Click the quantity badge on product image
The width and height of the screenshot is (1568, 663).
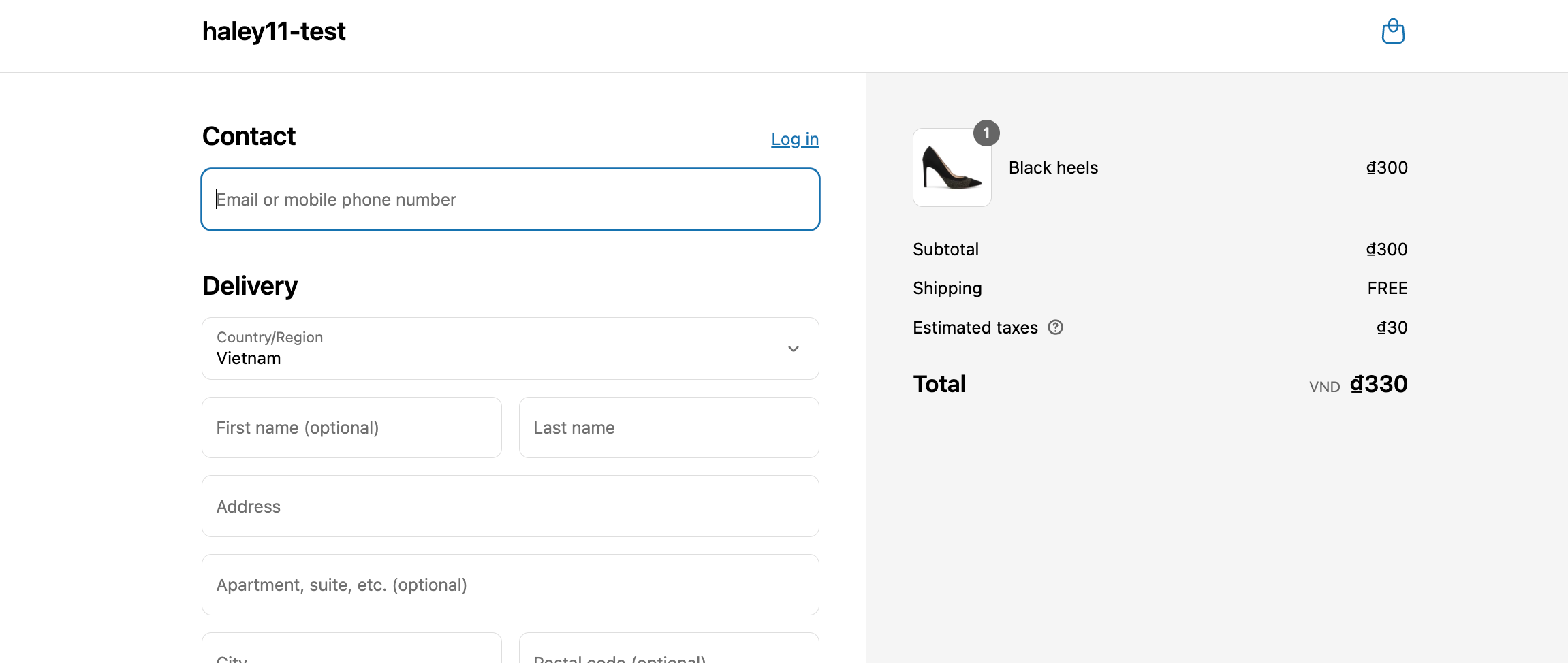[986, 133]
